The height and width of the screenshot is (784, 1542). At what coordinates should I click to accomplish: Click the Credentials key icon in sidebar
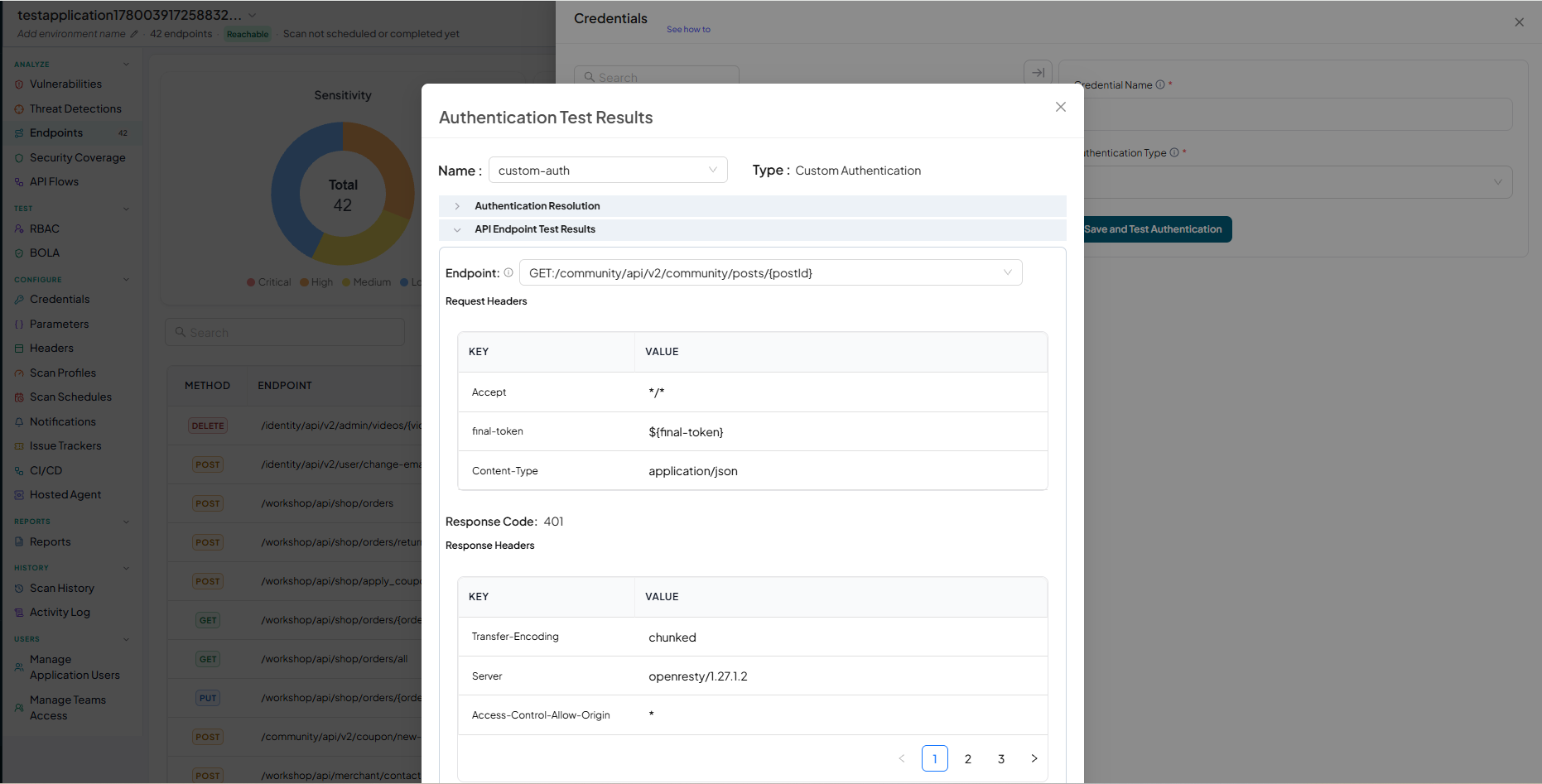pos(19,300)
